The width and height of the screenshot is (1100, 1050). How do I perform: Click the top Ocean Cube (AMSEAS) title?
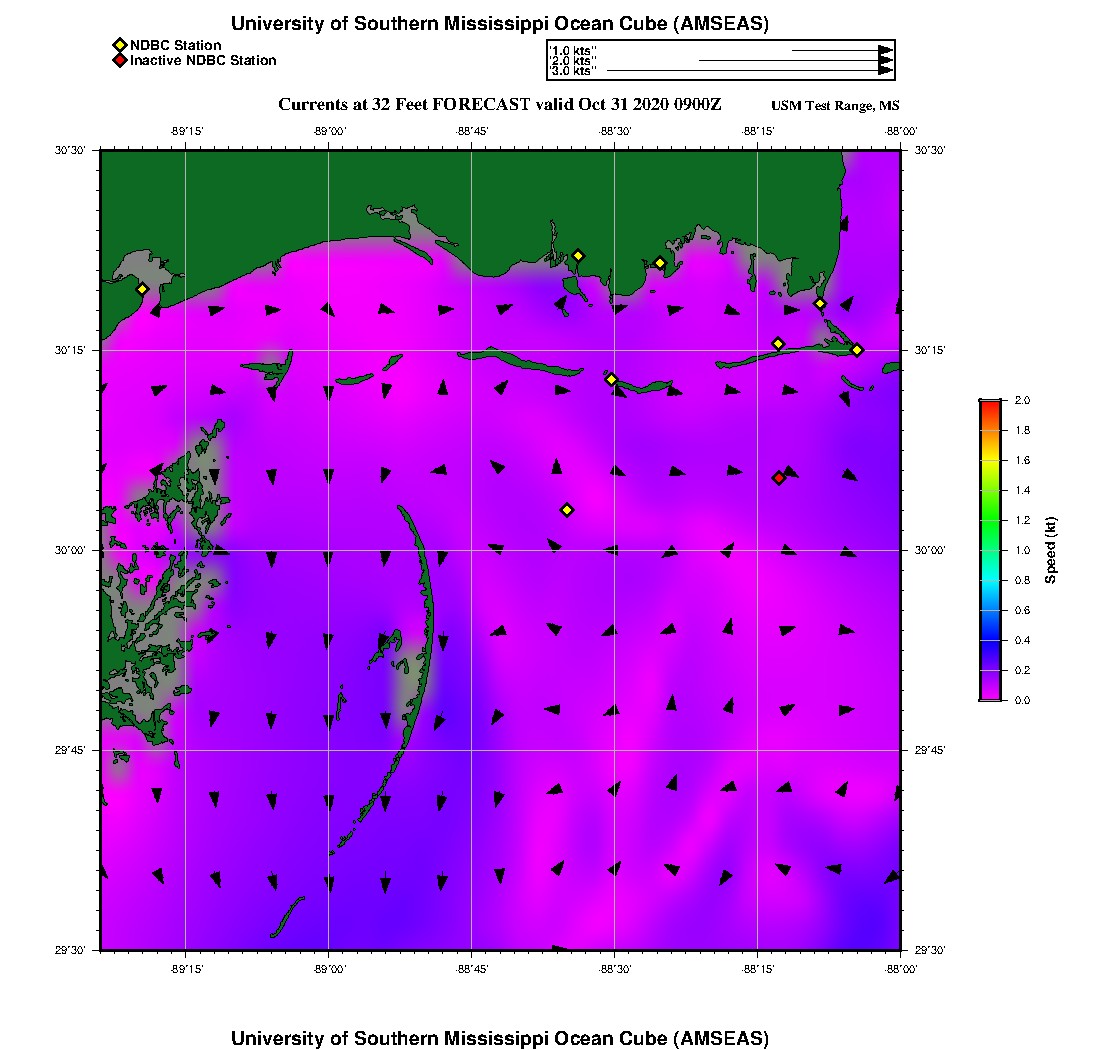click(500, 24)
